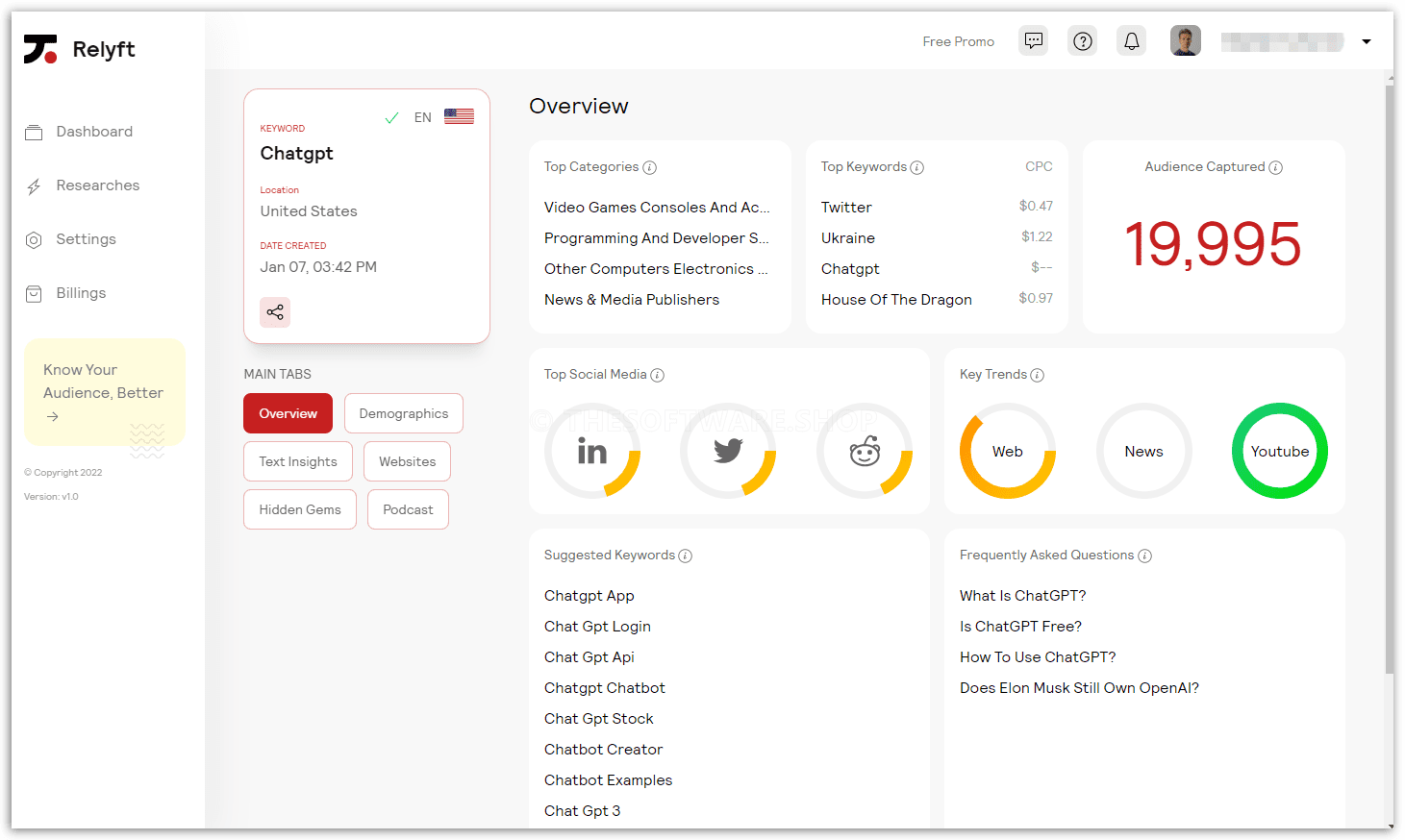1405x840 pixels.
Task: Click the share icon on Chatgpt keyword card
Action: 275,312
